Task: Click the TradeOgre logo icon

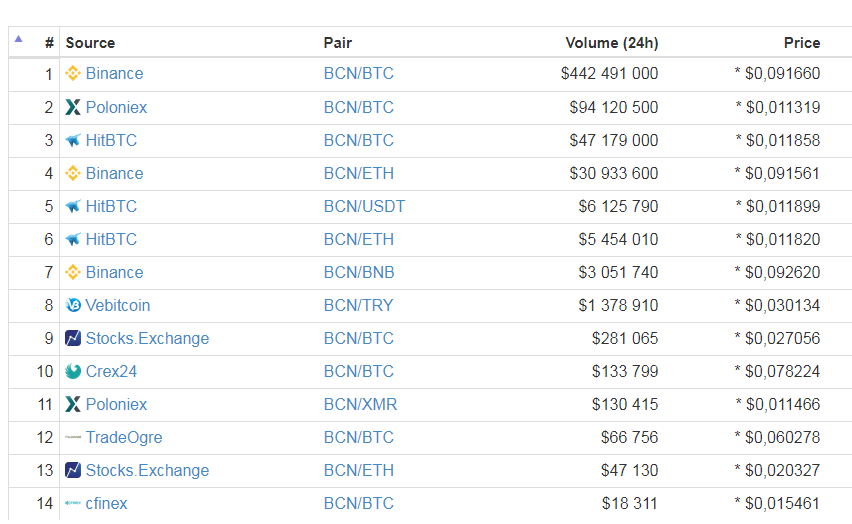Action: click(73, 437)
